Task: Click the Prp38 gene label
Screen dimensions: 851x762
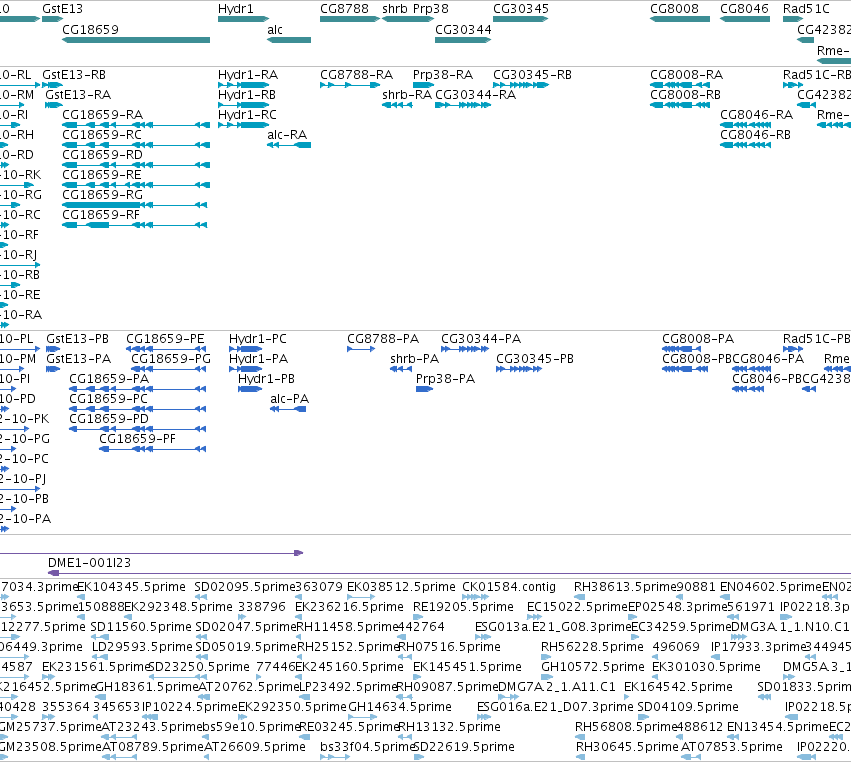Action: [x=430, y=9]
